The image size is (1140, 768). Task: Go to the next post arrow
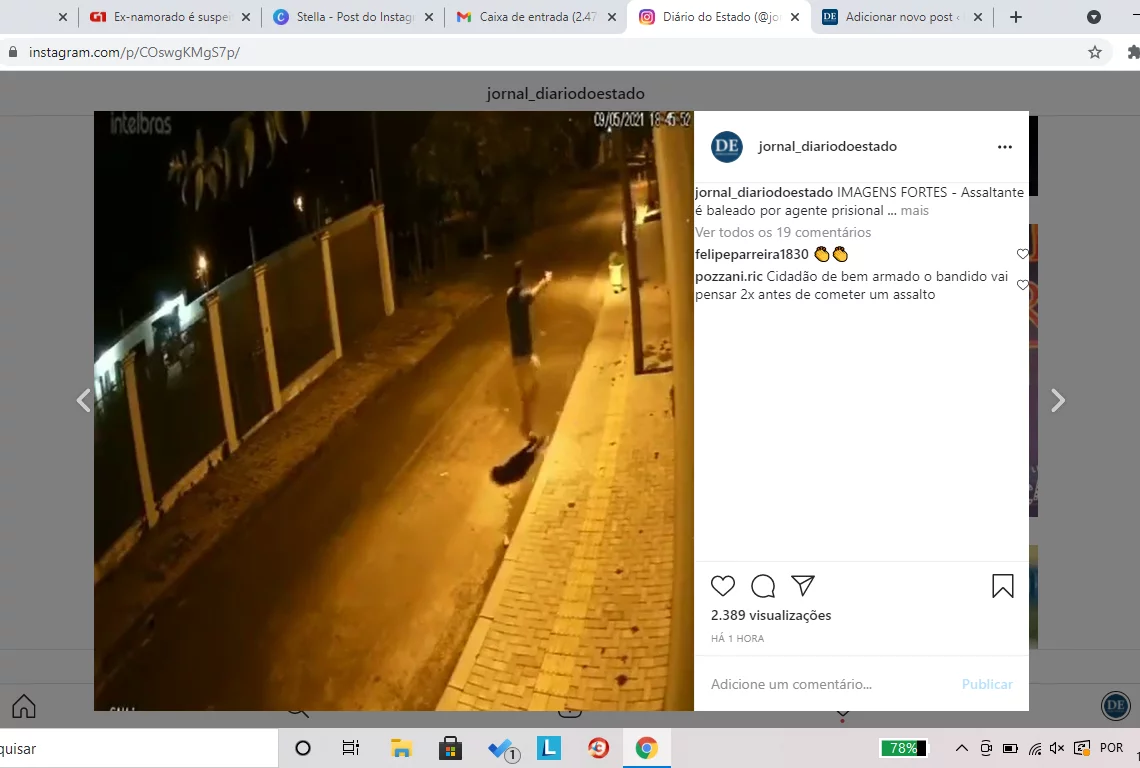point(1058,400)
